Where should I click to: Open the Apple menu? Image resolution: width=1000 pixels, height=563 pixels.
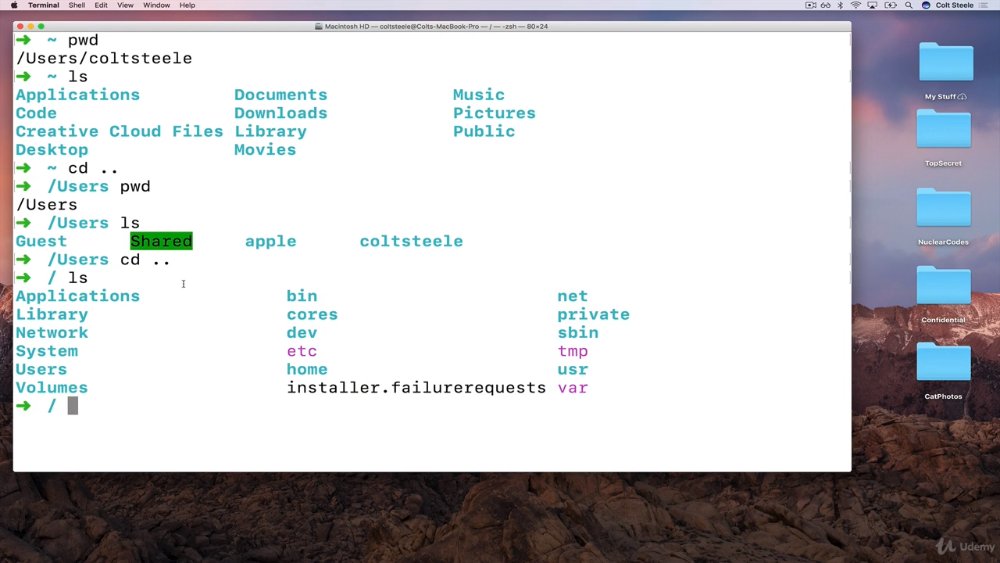14,5
